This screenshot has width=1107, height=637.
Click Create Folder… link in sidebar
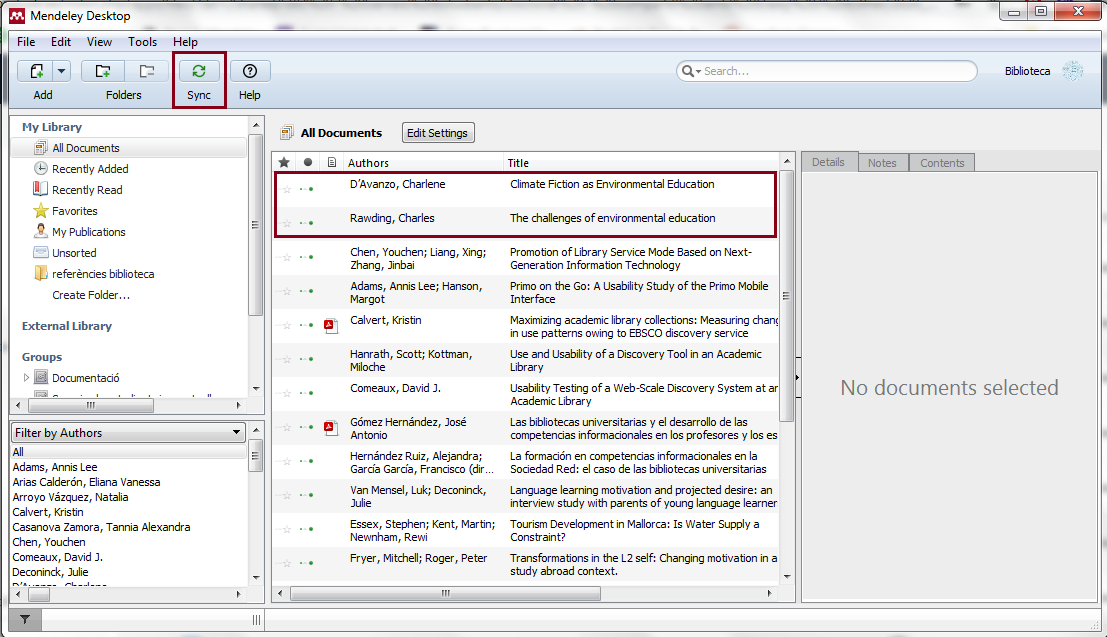91,295
